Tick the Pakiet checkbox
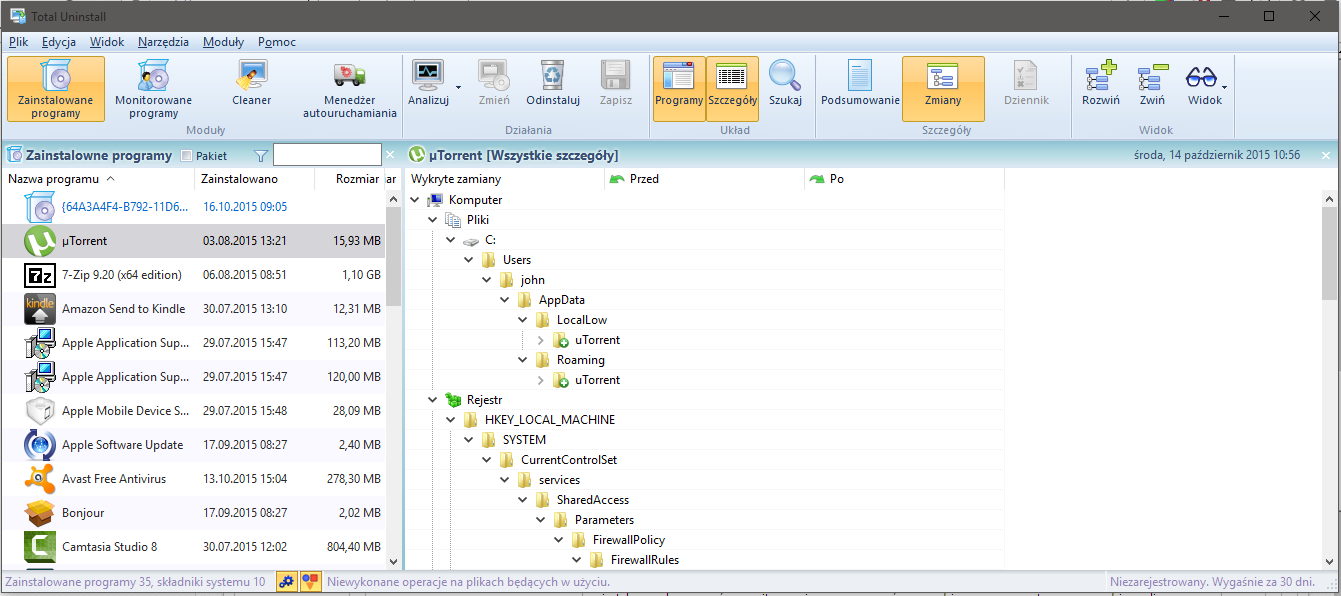The height and width of the screenshot is (596, 1341). click(186, 156)
